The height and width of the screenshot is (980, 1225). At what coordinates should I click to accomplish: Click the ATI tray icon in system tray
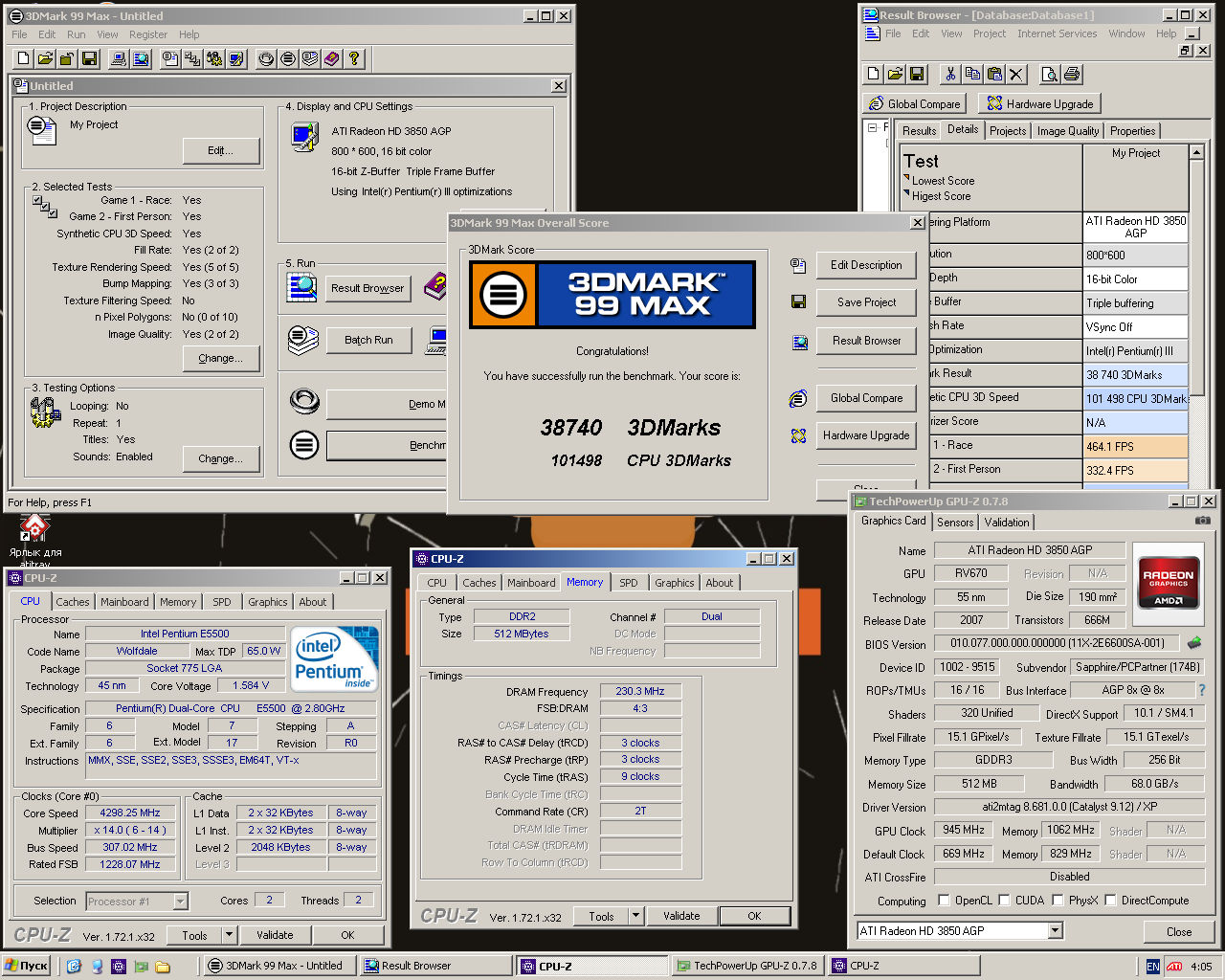(1174, 966)
